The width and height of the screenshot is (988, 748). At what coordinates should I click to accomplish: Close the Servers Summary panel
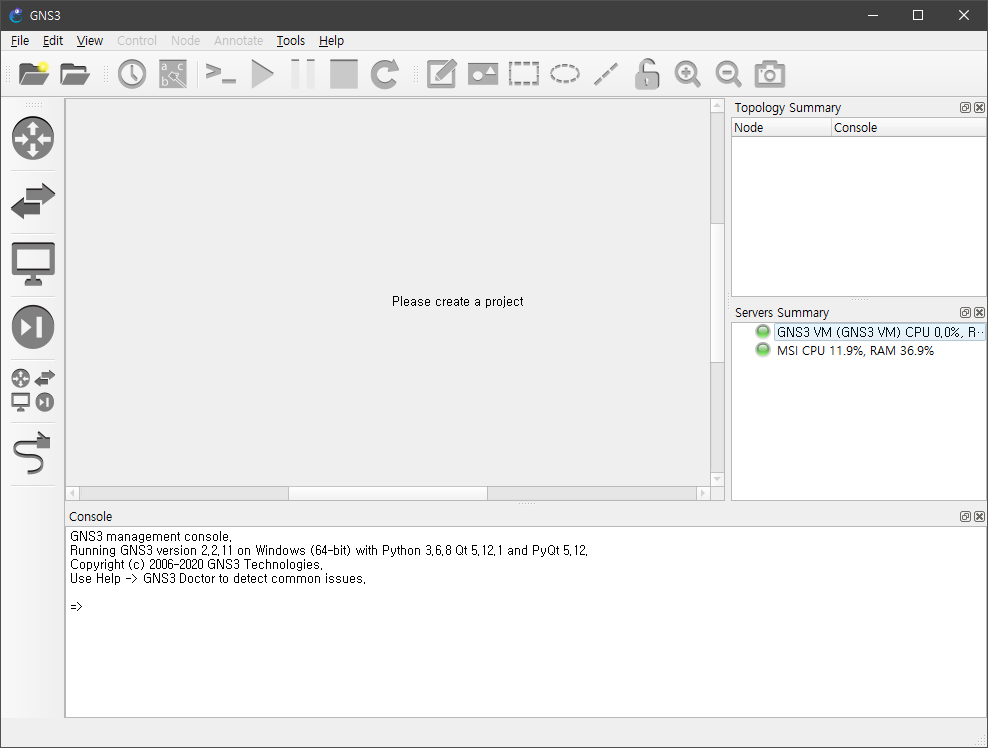tap(979, 313)
